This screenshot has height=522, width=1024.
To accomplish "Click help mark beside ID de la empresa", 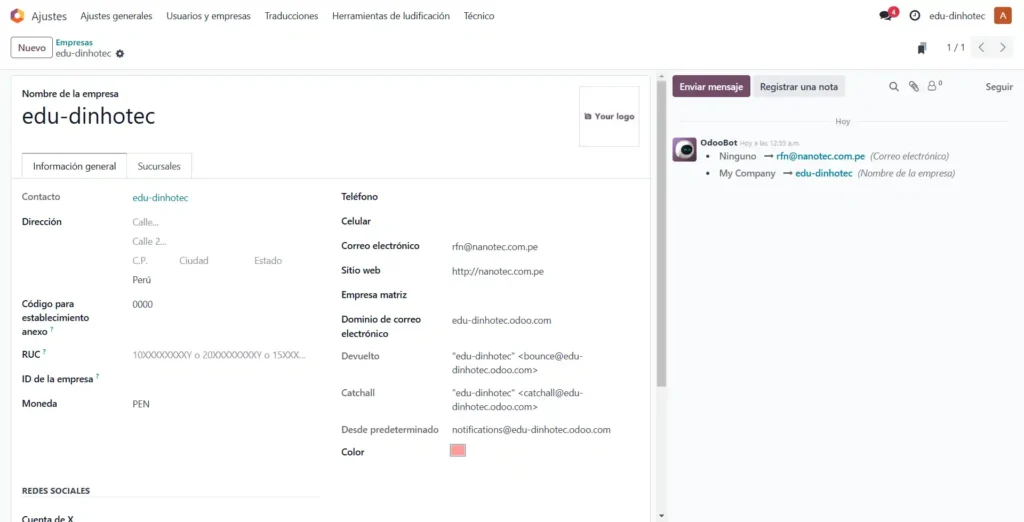I will tap(97, 376).
